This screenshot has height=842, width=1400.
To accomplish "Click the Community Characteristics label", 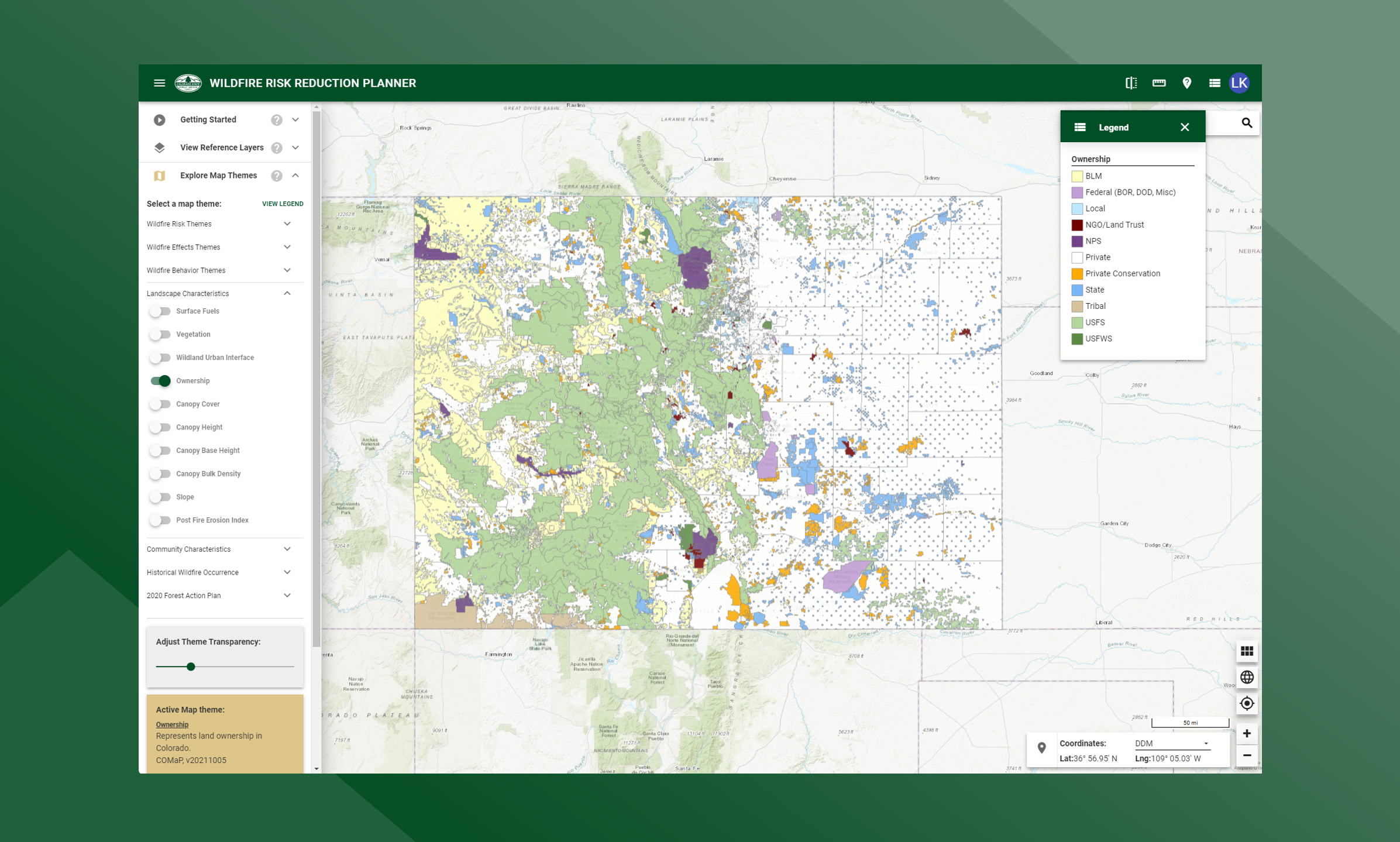I will [188, 549].
